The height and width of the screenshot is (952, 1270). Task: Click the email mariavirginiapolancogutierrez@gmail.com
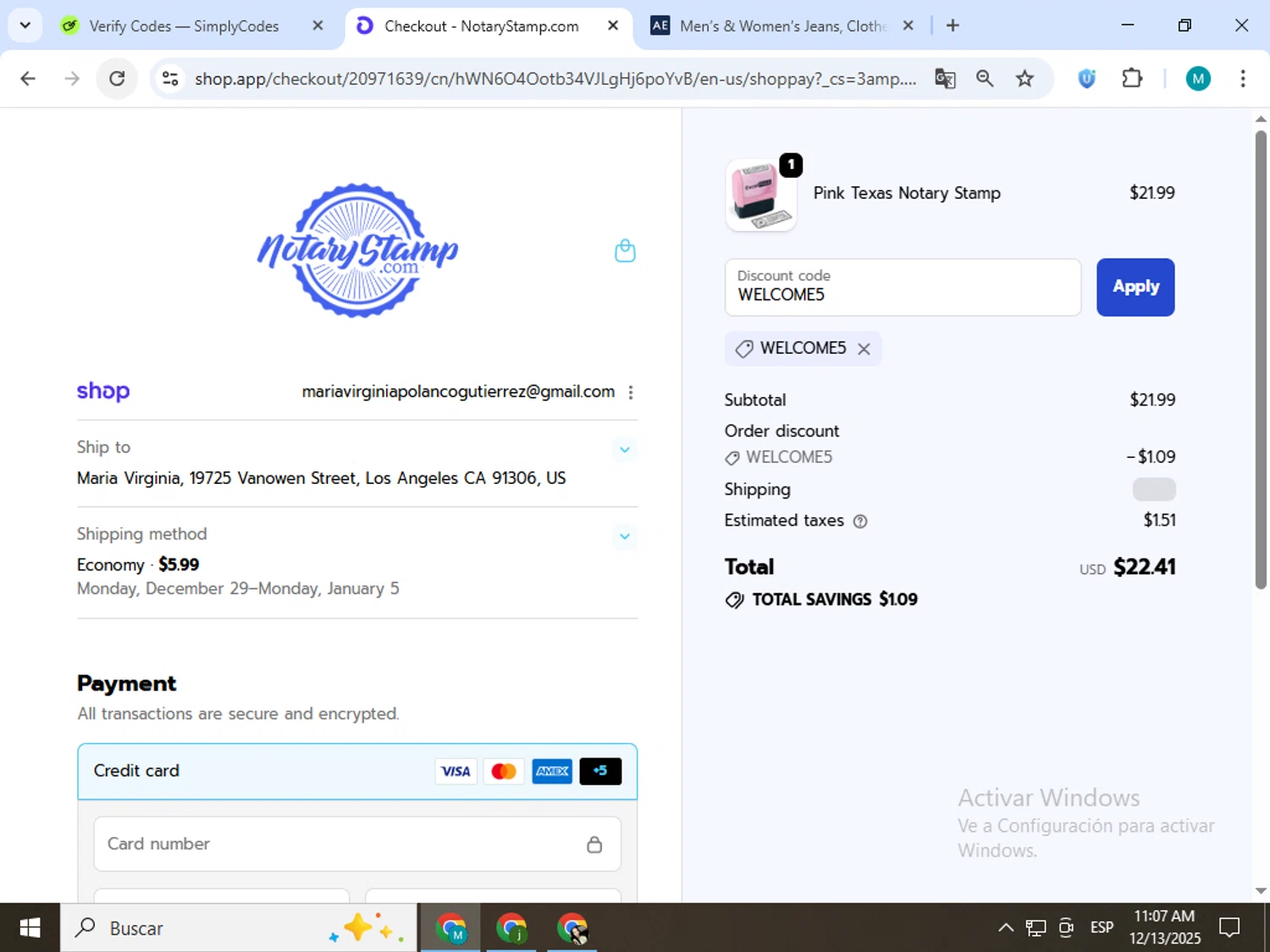coord(458,392)
